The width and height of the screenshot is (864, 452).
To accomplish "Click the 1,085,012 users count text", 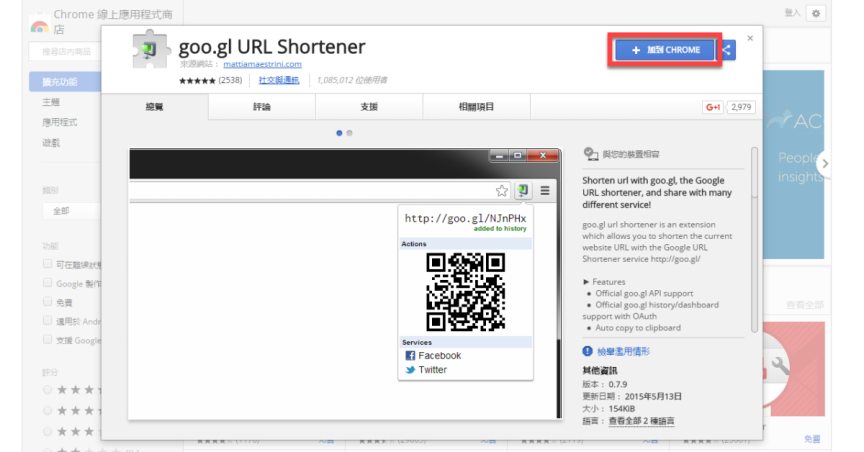I will point(352,80).
